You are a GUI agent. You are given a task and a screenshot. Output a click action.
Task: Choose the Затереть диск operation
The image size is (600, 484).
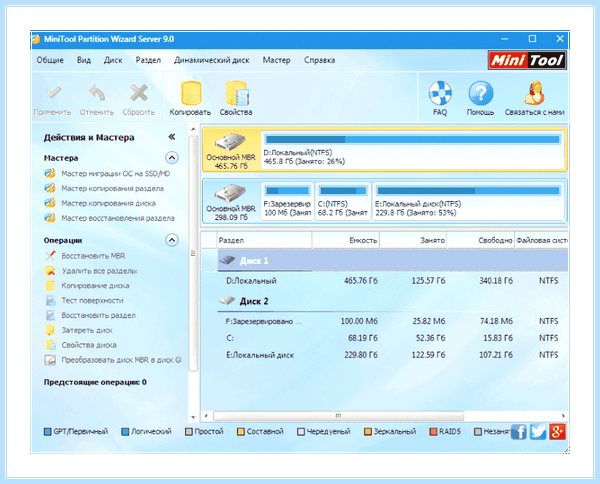click(x=87, y=330)
